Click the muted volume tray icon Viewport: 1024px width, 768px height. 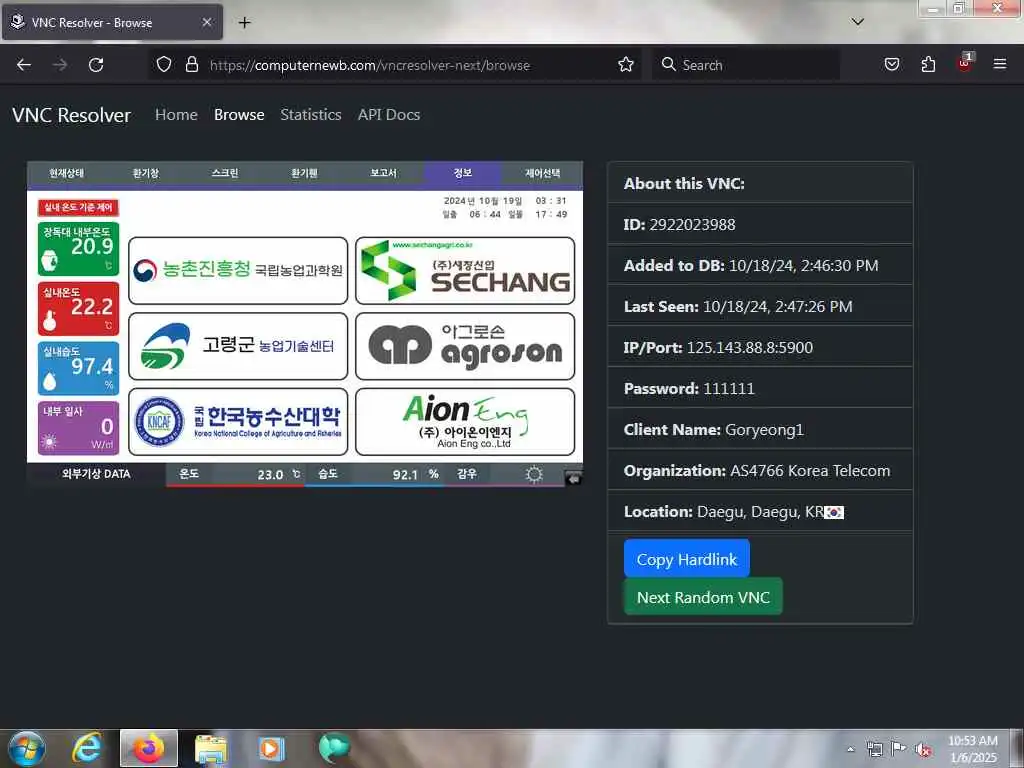[923, 750]
